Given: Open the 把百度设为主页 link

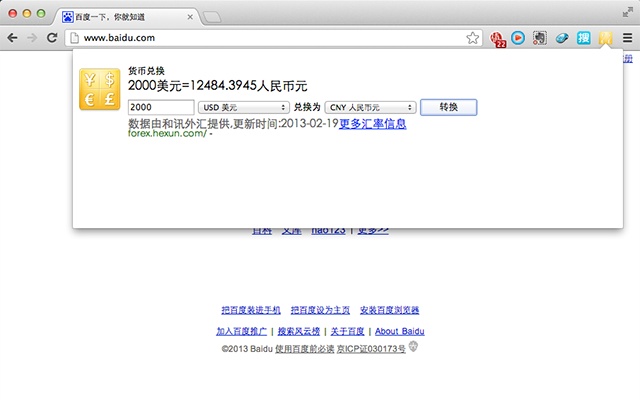Looking at the screenshot, I should pyautogui.click(x=320, y=310).
